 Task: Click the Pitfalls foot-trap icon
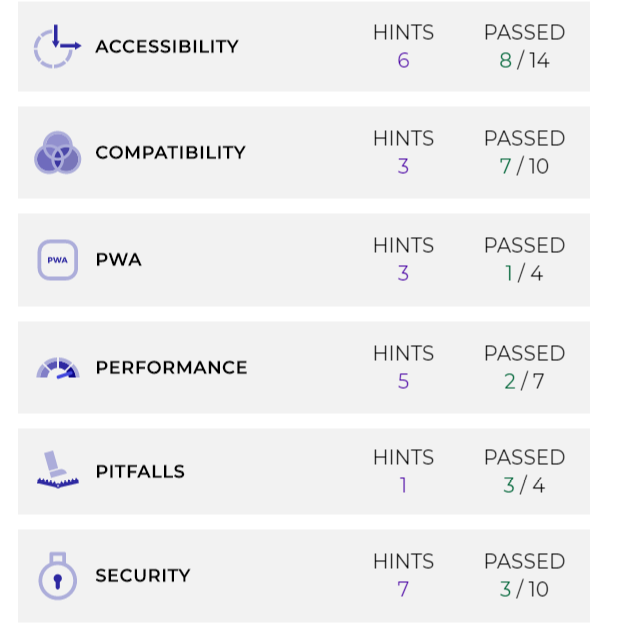[x=58, y=469]
